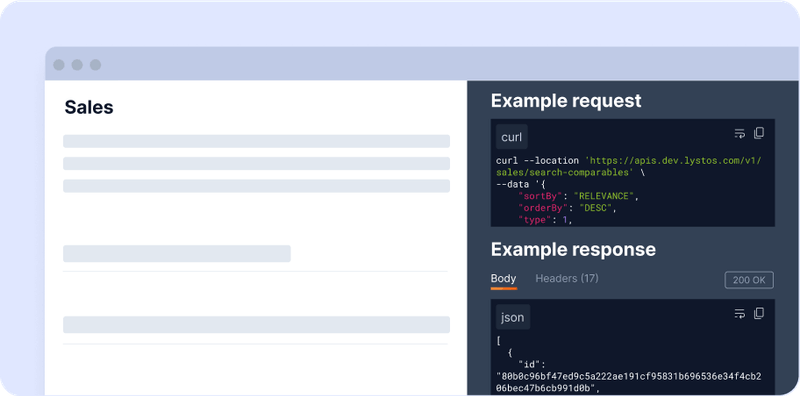Click the Example request heading
800x396 pixels.
click(x=566, y=101)
